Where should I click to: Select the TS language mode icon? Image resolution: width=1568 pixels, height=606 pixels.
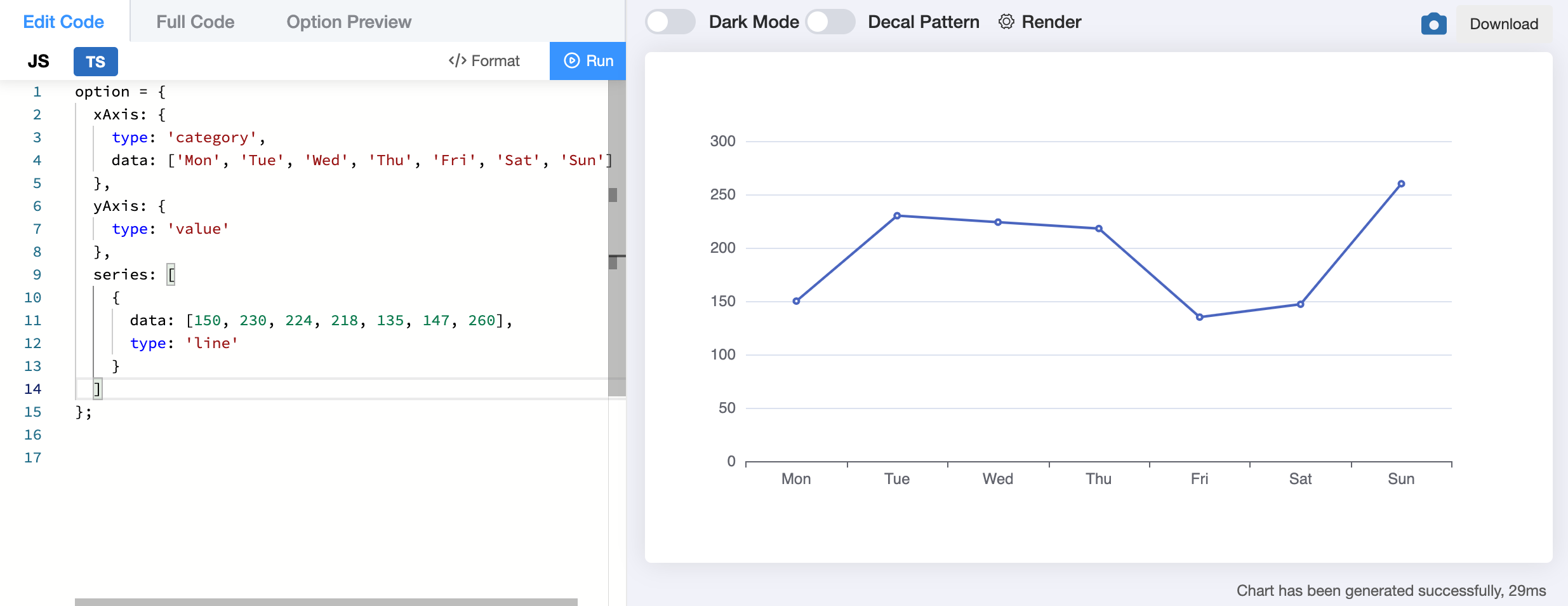[x=95, y=61]
